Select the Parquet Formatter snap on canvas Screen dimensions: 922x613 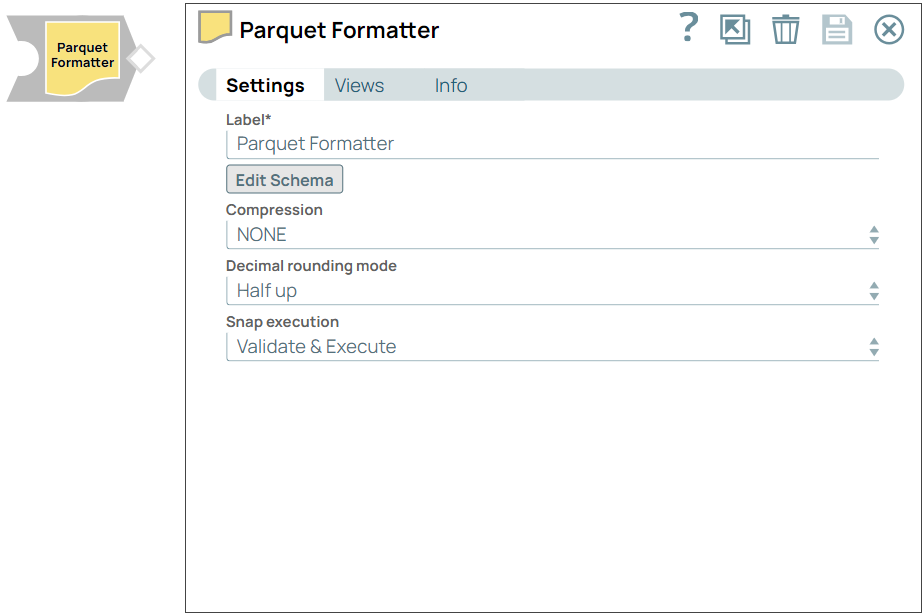82,56
